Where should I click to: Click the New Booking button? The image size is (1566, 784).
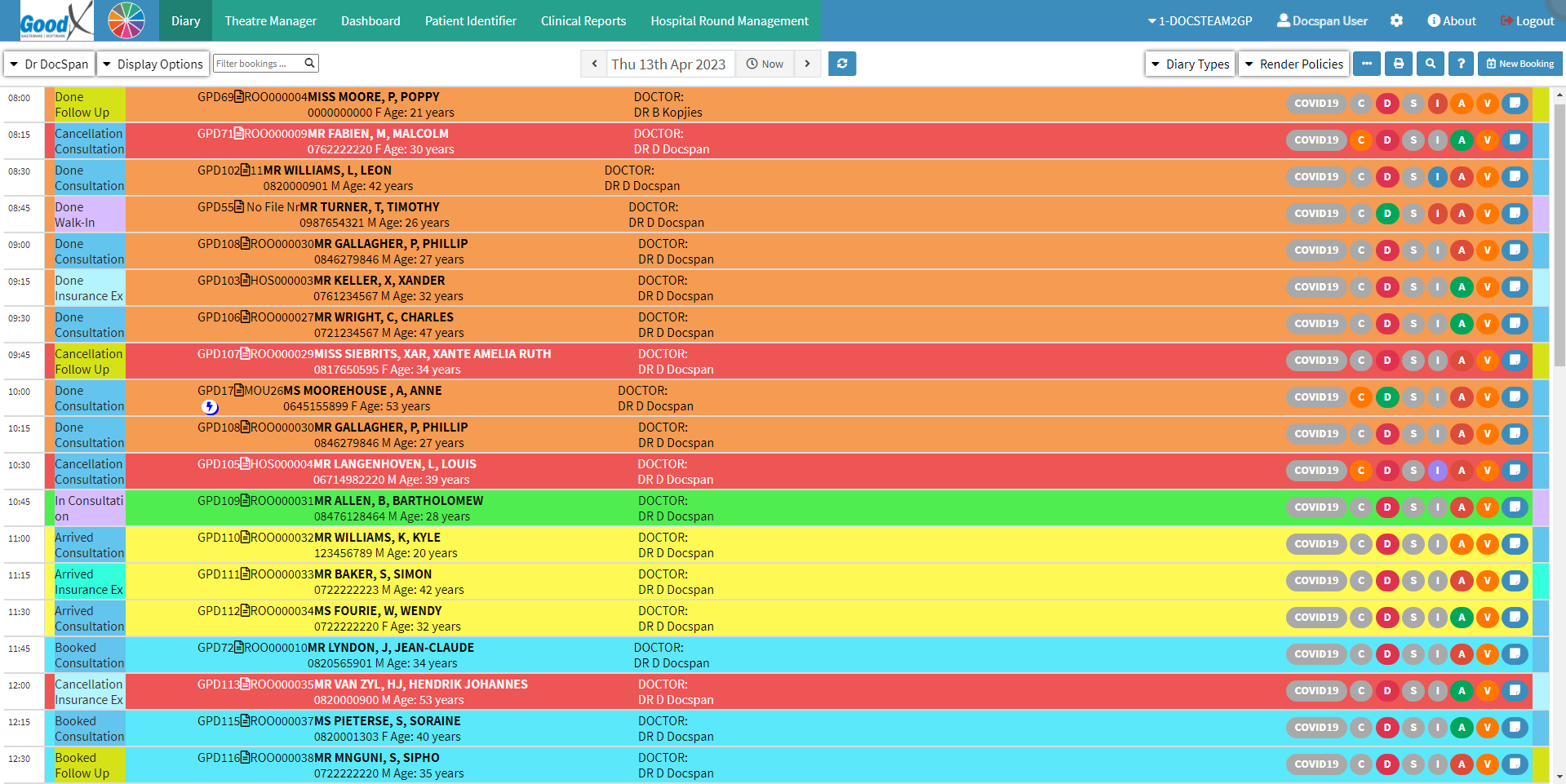[1519, 64]
